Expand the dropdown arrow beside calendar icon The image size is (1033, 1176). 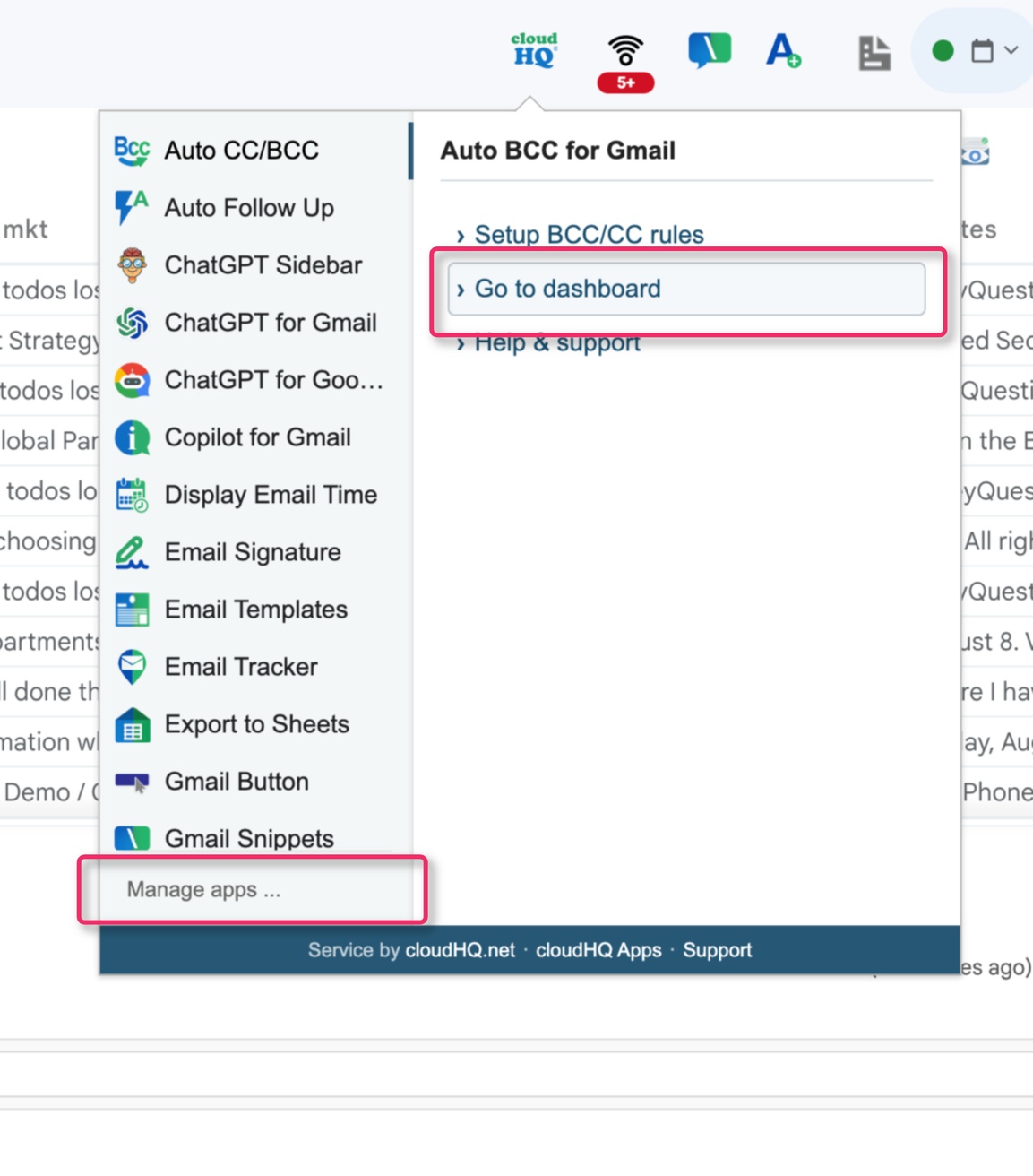1011,51
